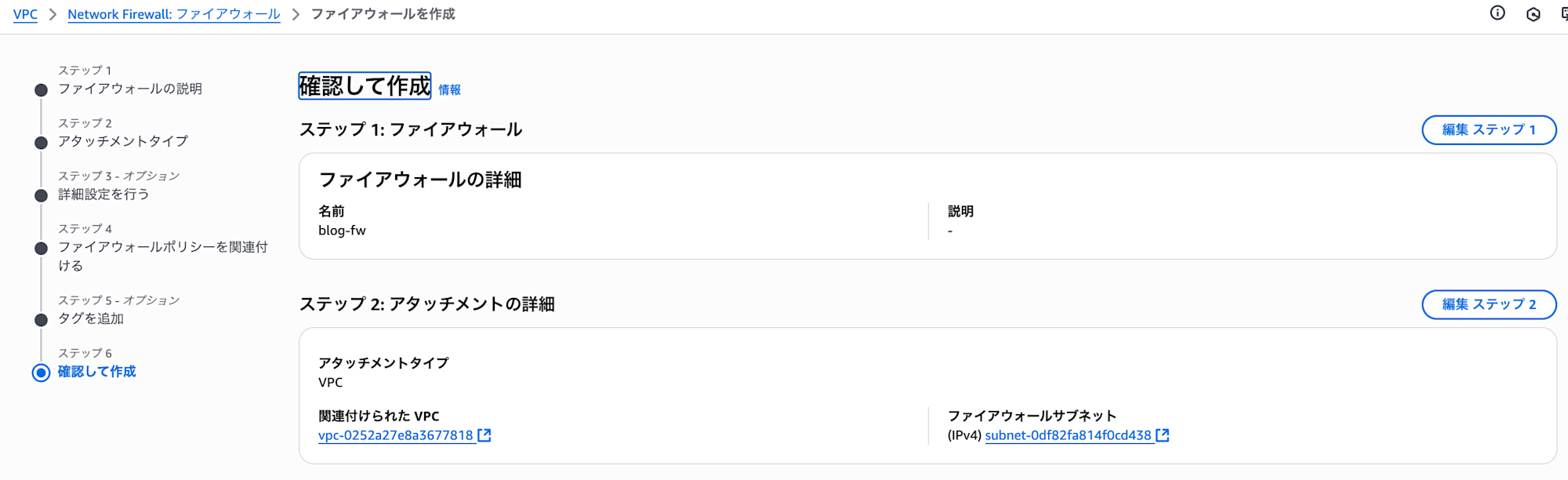1568x480 pixels.
Task: Click the Step 2 wizard bullet marker
Action: [41, 143]
